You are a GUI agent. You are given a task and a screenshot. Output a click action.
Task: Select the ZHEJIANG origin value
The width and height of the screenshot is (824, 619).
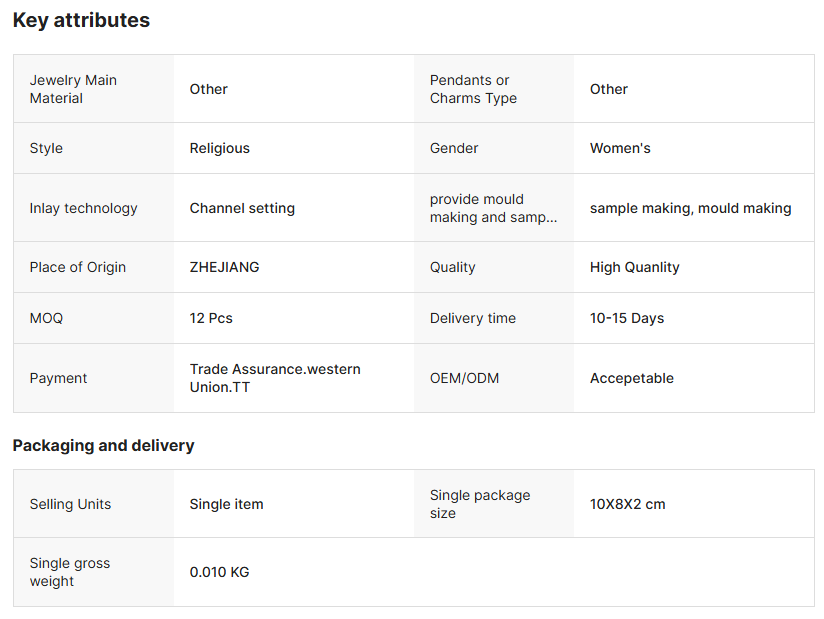click(x=224, y=267)
